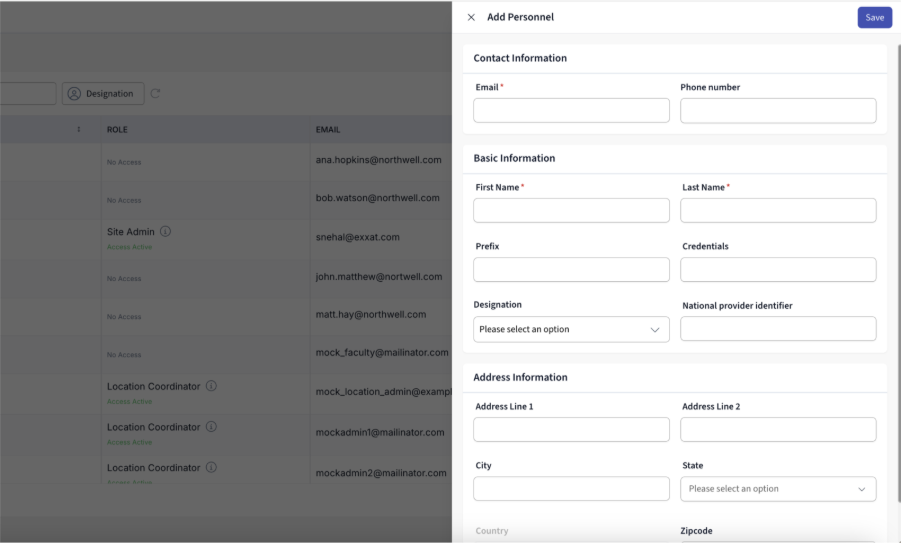Click the Address Line 1 field
The height and width of the screenshot is (543, 901).
[x=571, y=430]
